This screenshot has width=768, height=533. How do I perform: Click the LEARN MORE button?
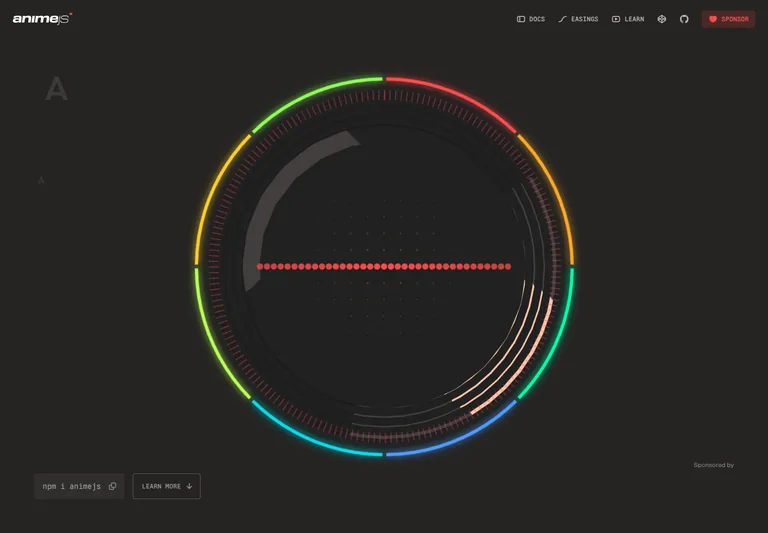pyautogui.click(x=167, y=486)
